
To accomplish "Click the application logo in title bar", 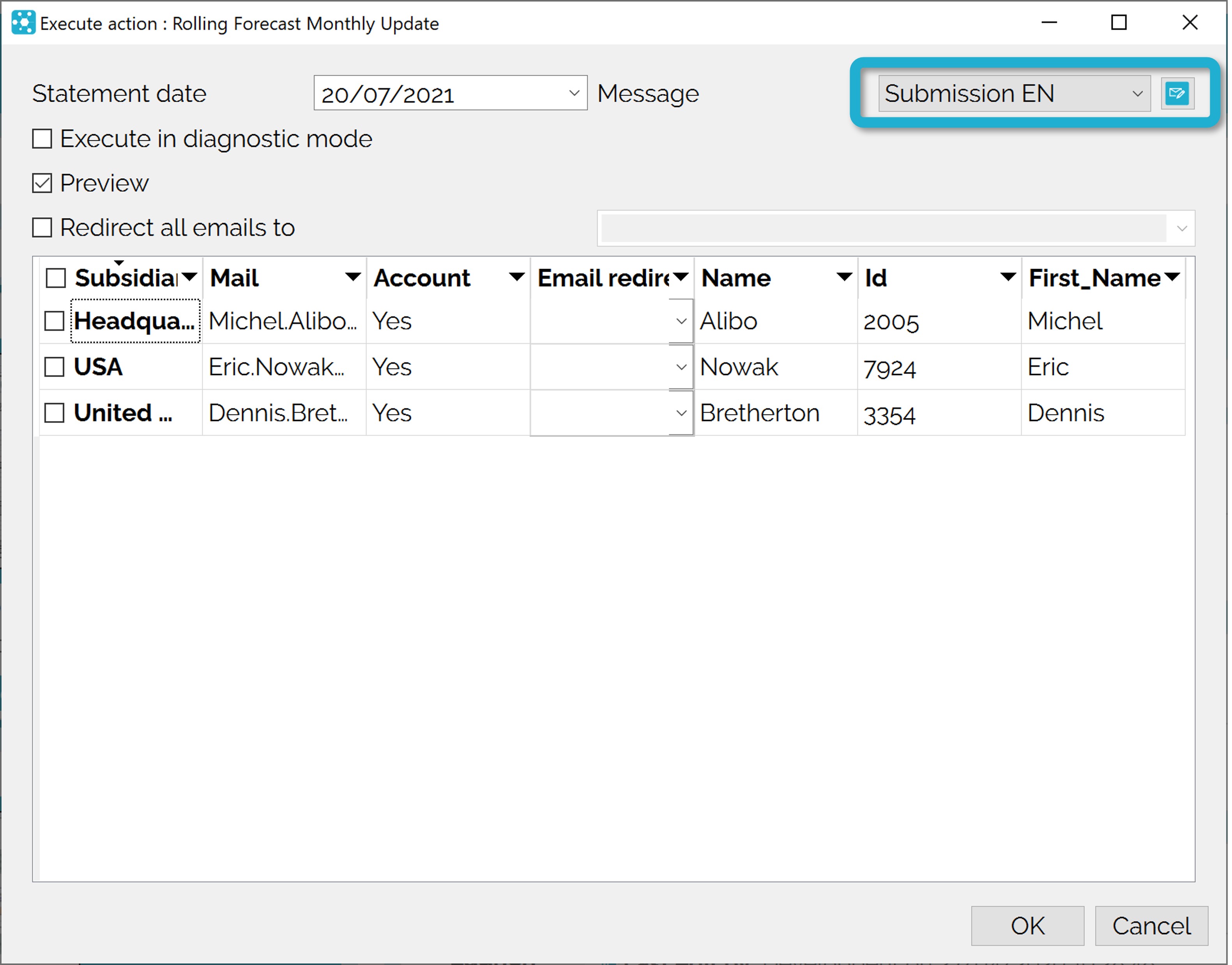I will click(23, 23).
